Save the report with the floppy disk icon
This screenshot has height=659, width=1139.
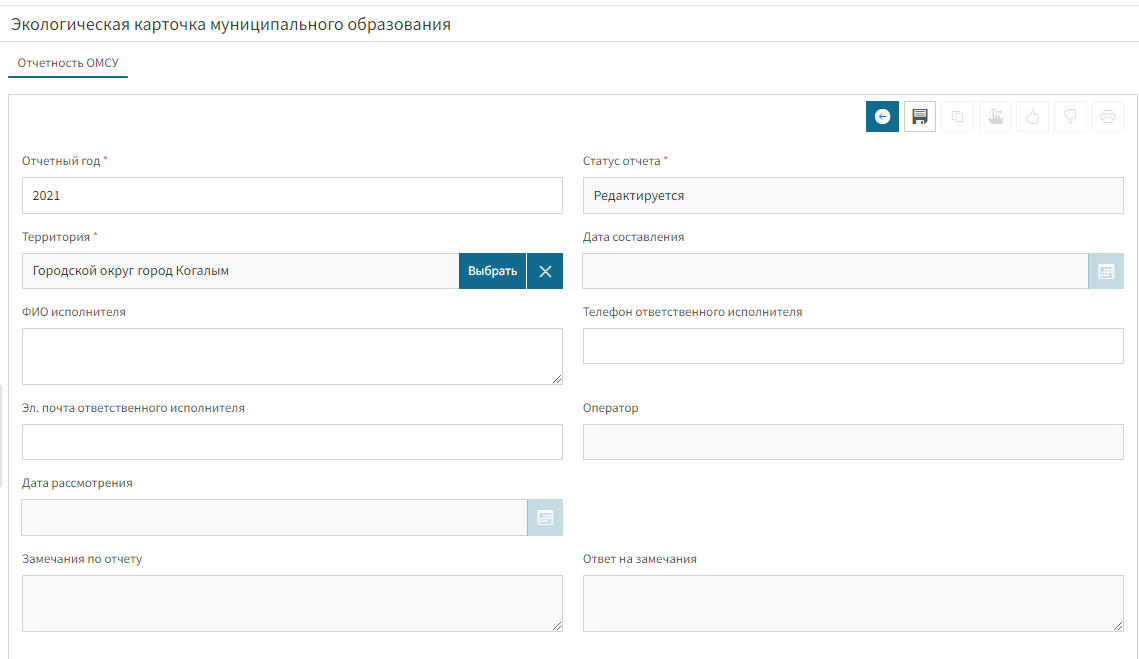point(920,117)
